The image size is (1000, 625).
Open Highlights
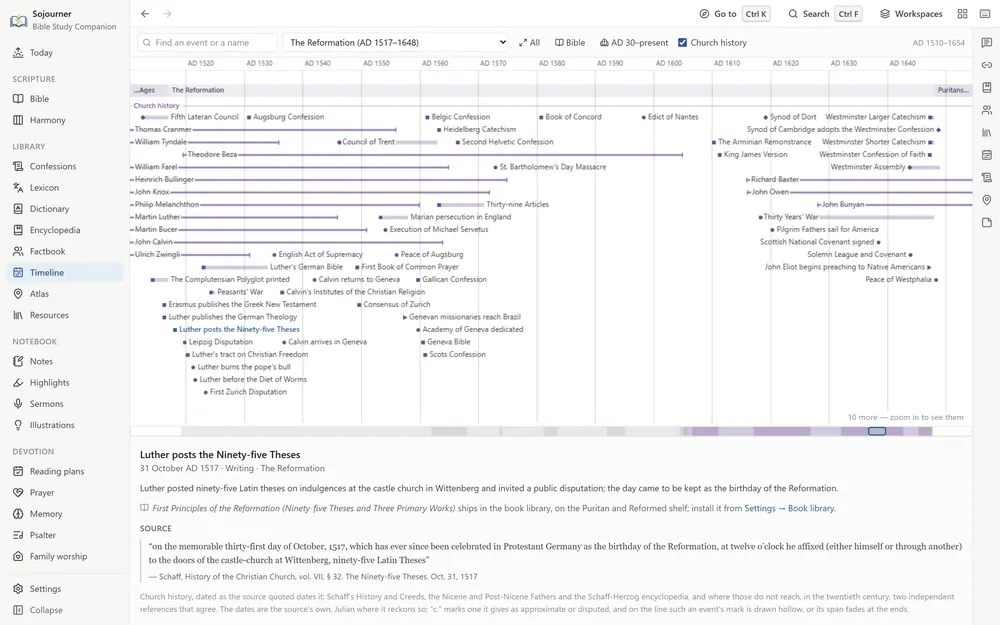point(64,383)
